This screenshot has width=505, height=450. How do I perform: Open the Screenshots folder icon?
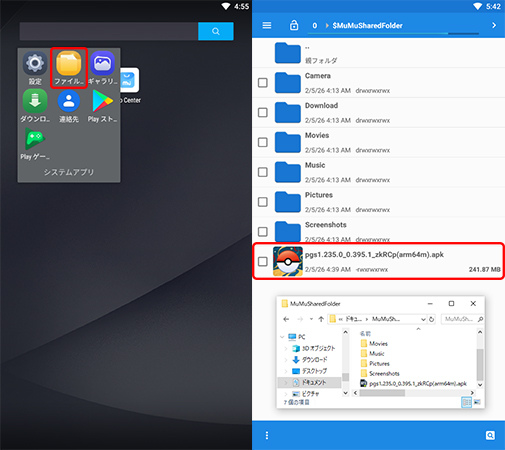pyautogui.click(x=288, y=231)
